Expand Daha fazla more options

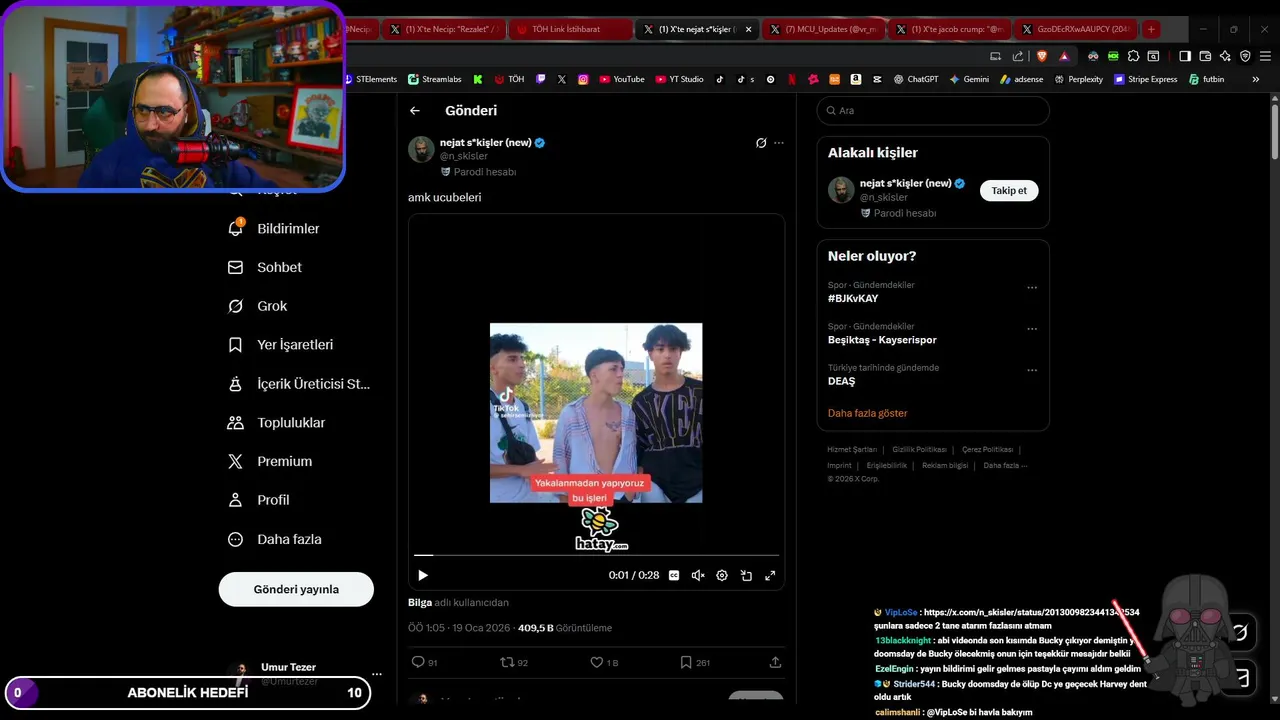(x=275, y=539)
